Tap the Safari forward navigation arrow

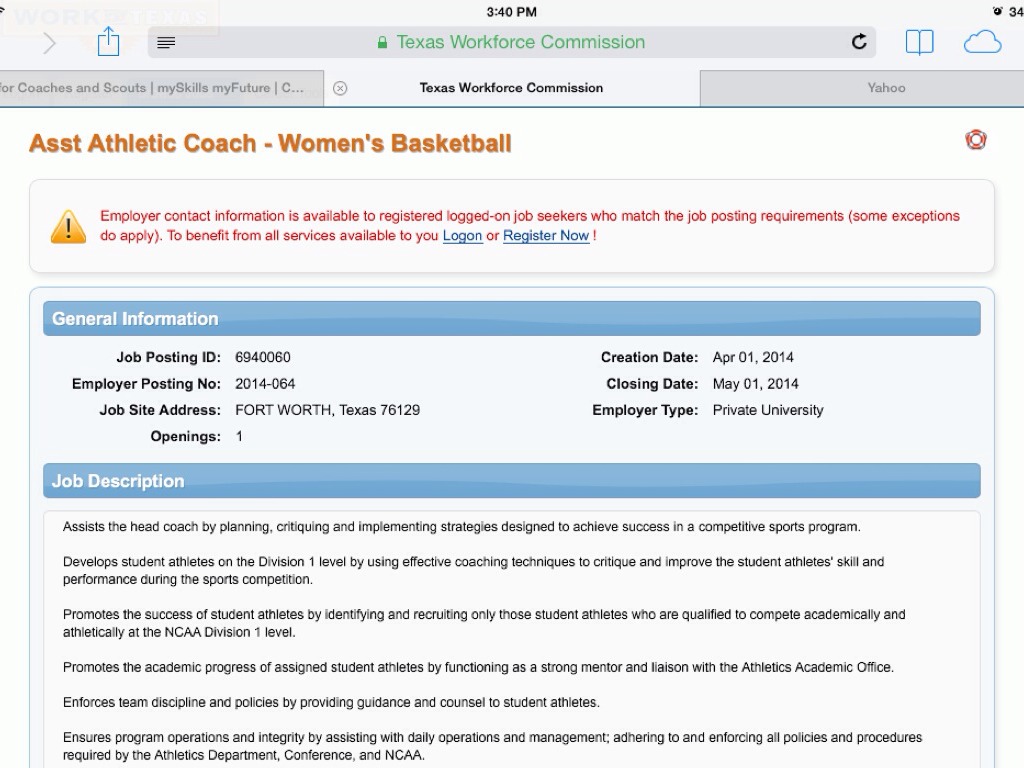[49, 43]
